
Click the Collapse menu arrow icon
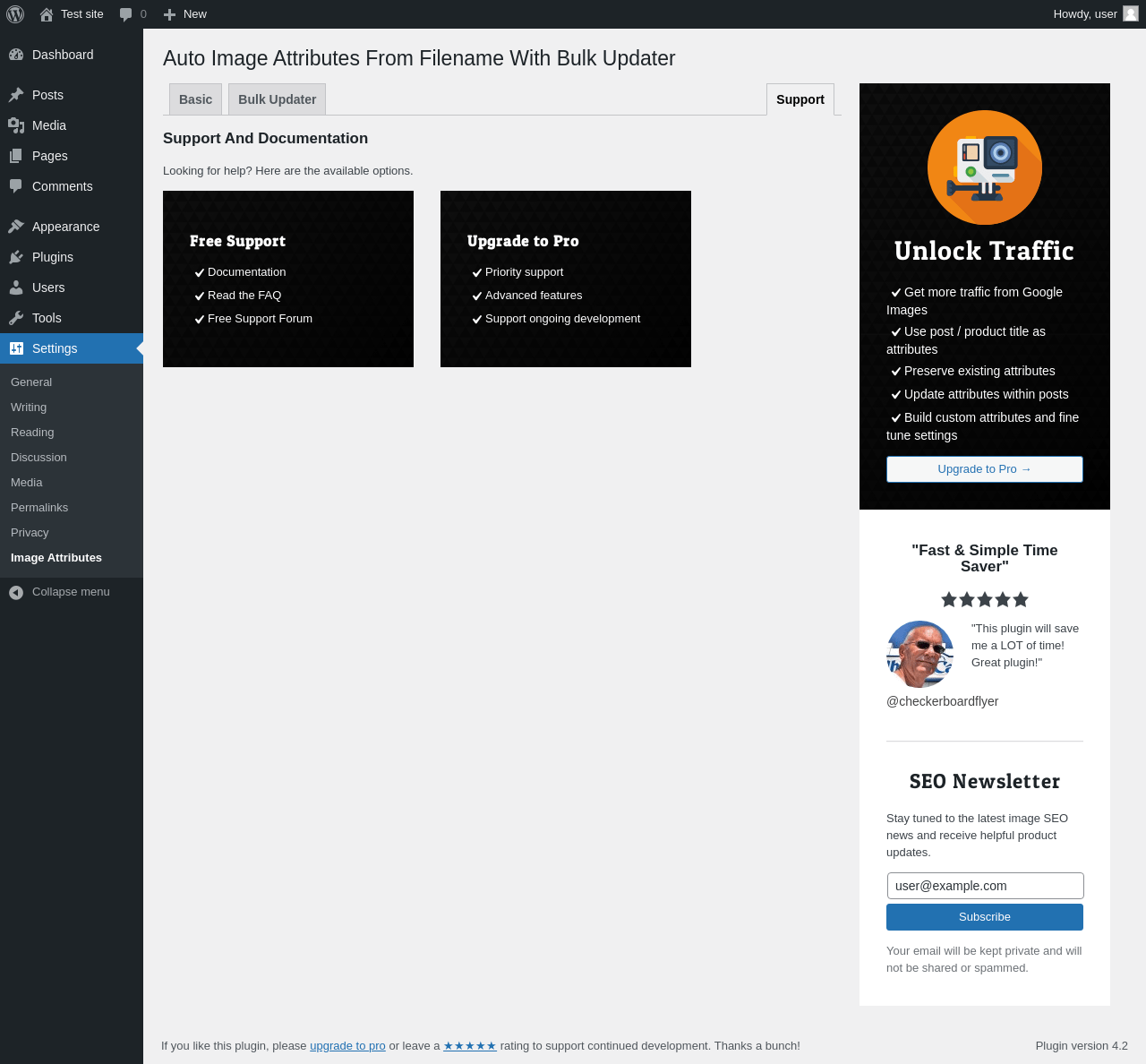(16, 592)
